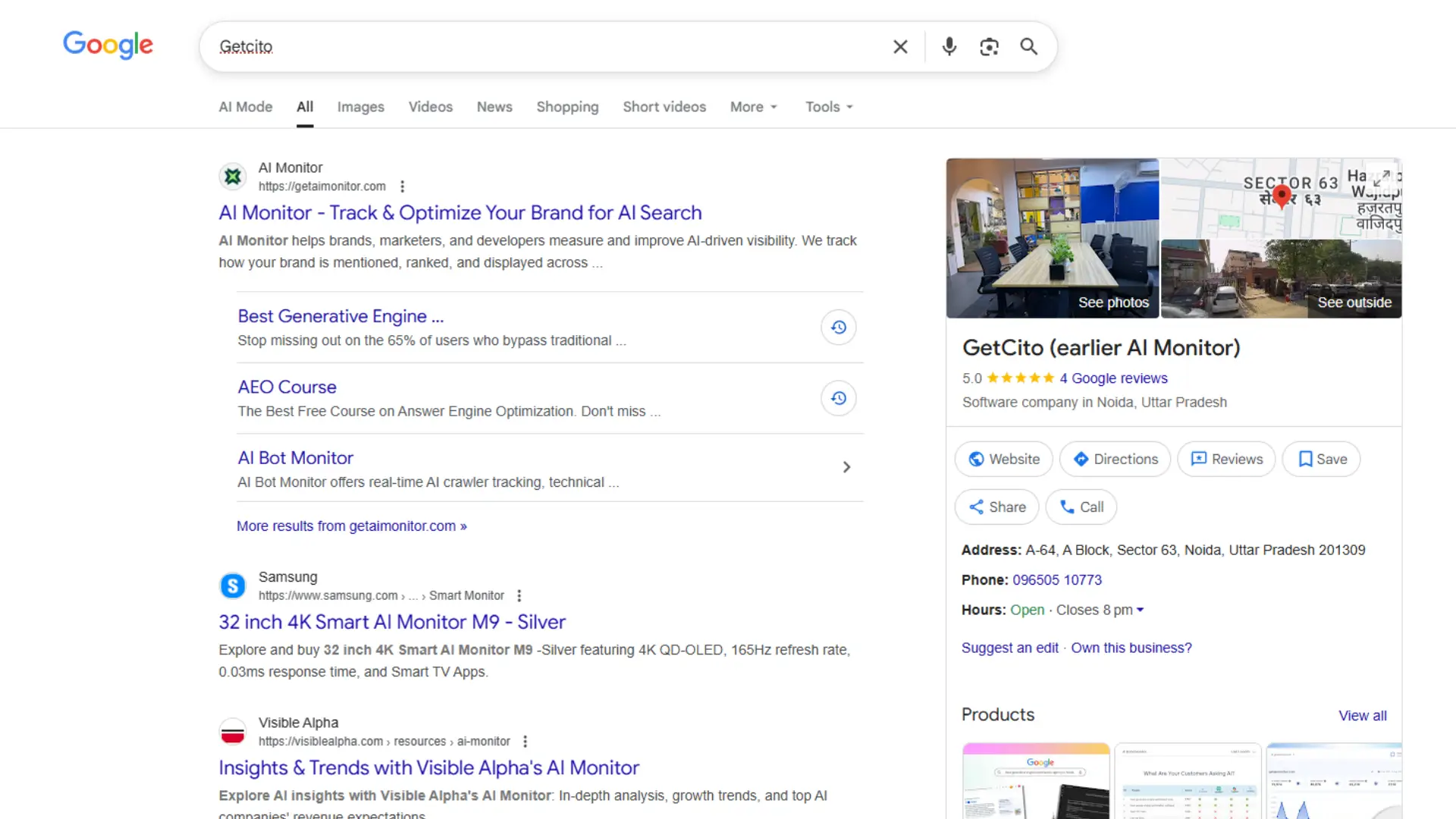This screenshot has height=819, width=1456.
Task: Open three-dot menu for getaimonitor.com result
Action: point(403,187)
